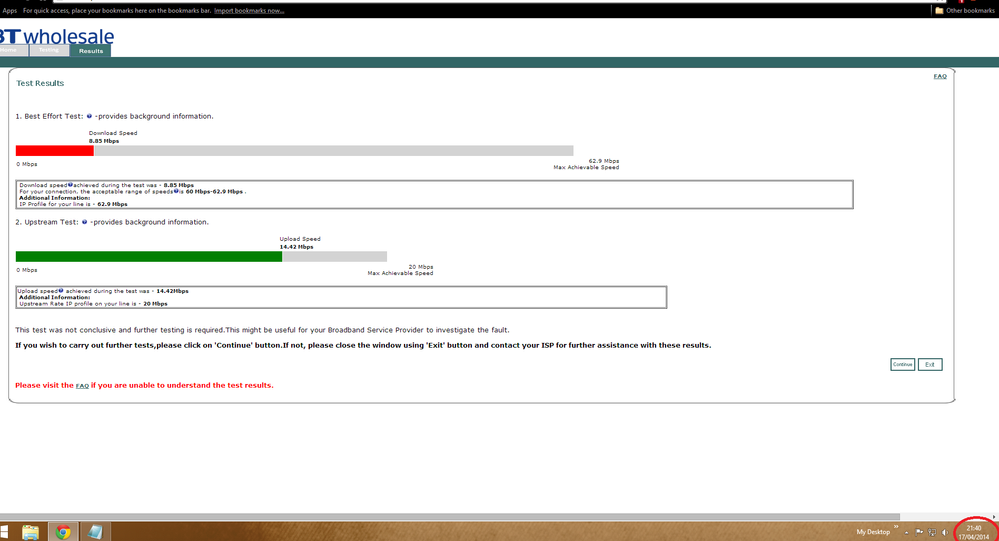Open the FAQ link at the panel's top right
Screen dimensions: 999x541
click(940, 76)
